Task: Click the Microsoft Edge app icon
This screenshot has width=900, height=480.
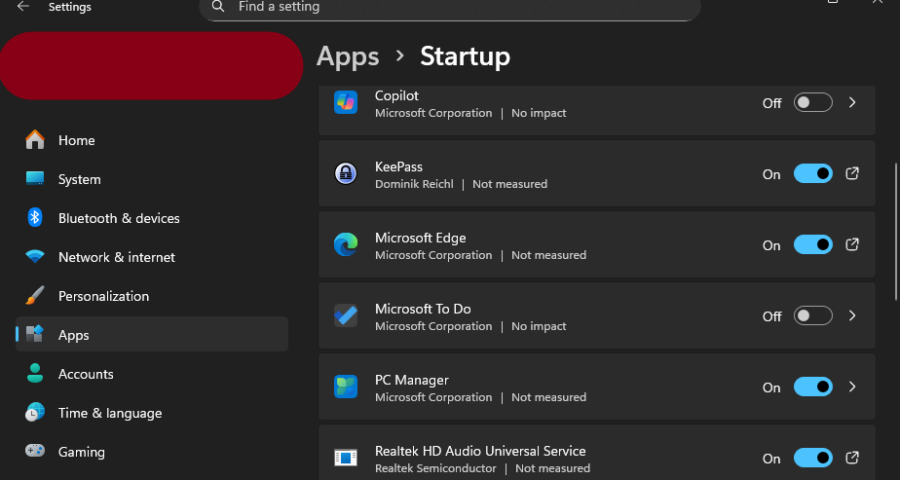Action: point(346,245)
